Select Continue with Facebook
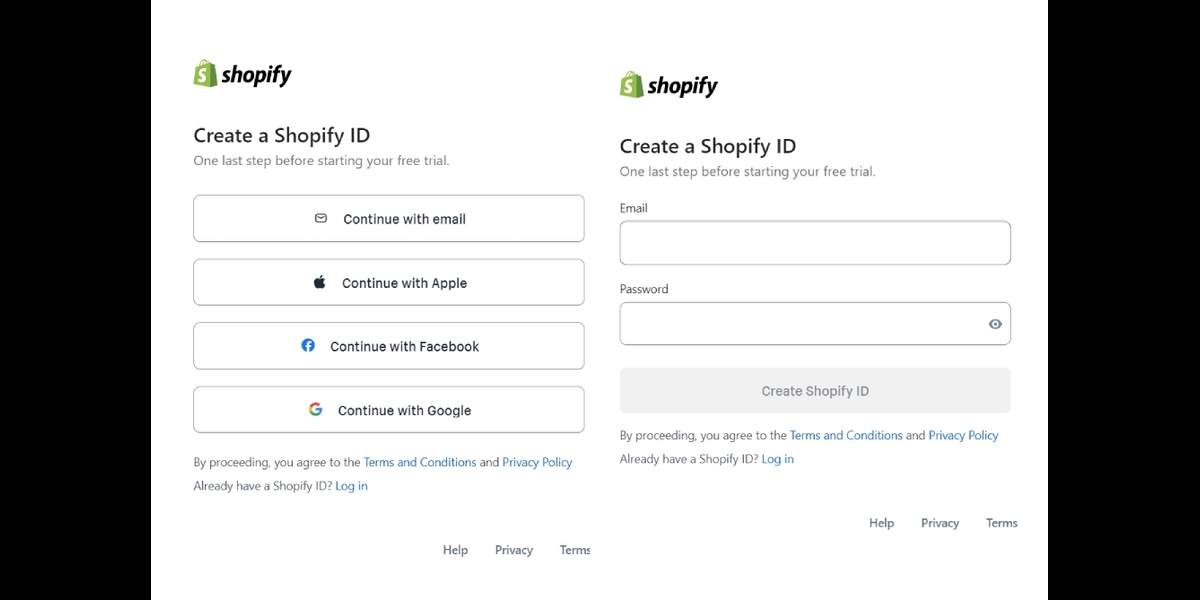Image resolution: width=1200 pixels, height=600 pixels. (388, 345)
